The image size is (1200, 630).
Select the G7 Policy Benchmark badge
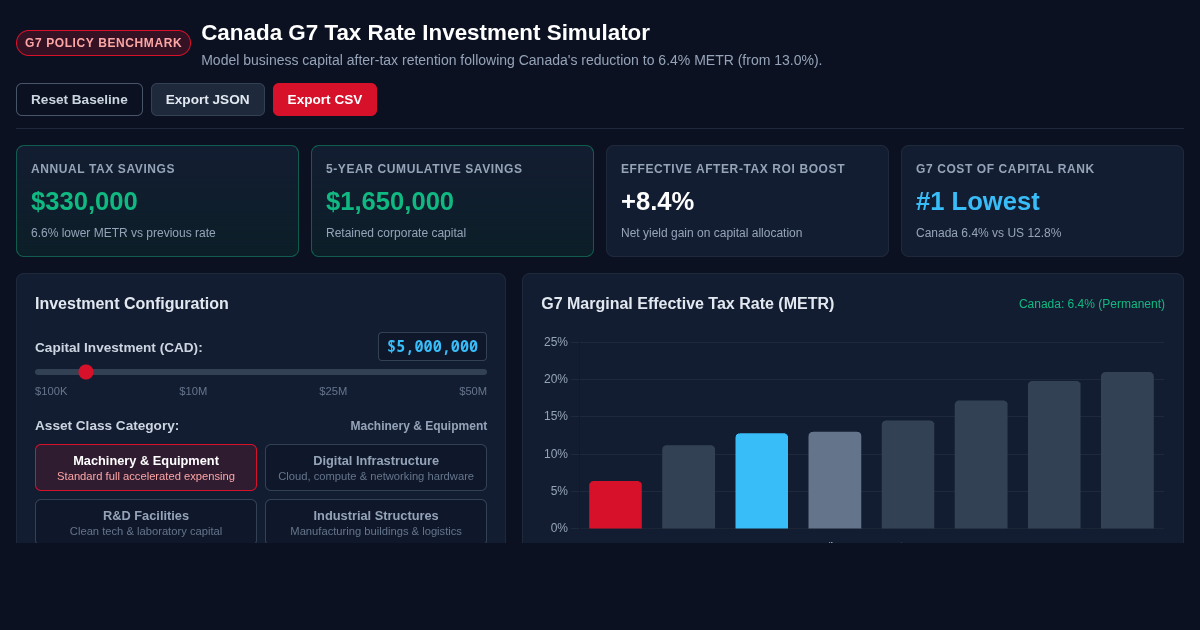pyautogui.click(x=103, y=43)
